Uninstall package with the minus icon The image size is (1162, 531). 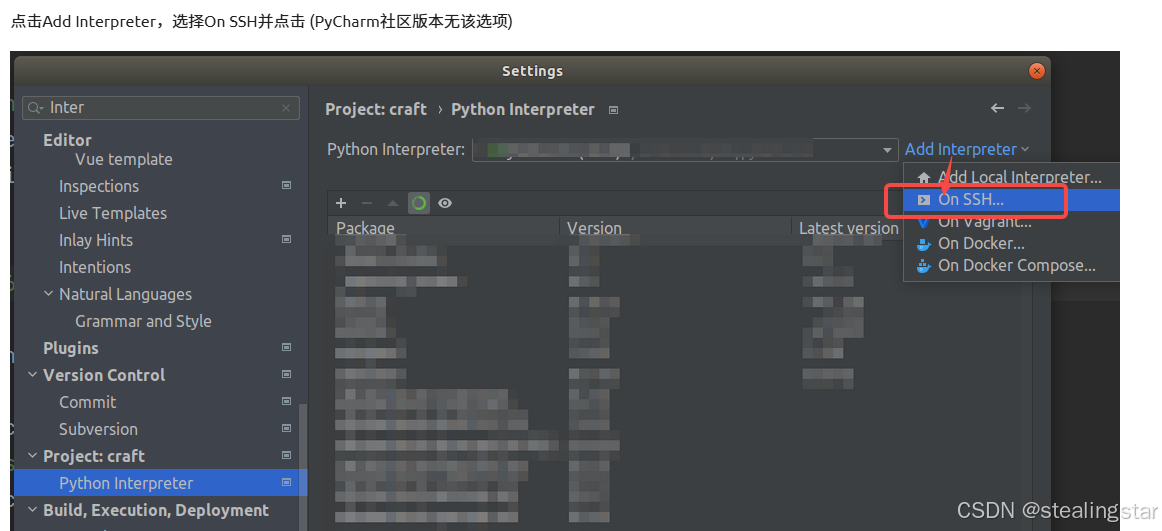point(367,203)
